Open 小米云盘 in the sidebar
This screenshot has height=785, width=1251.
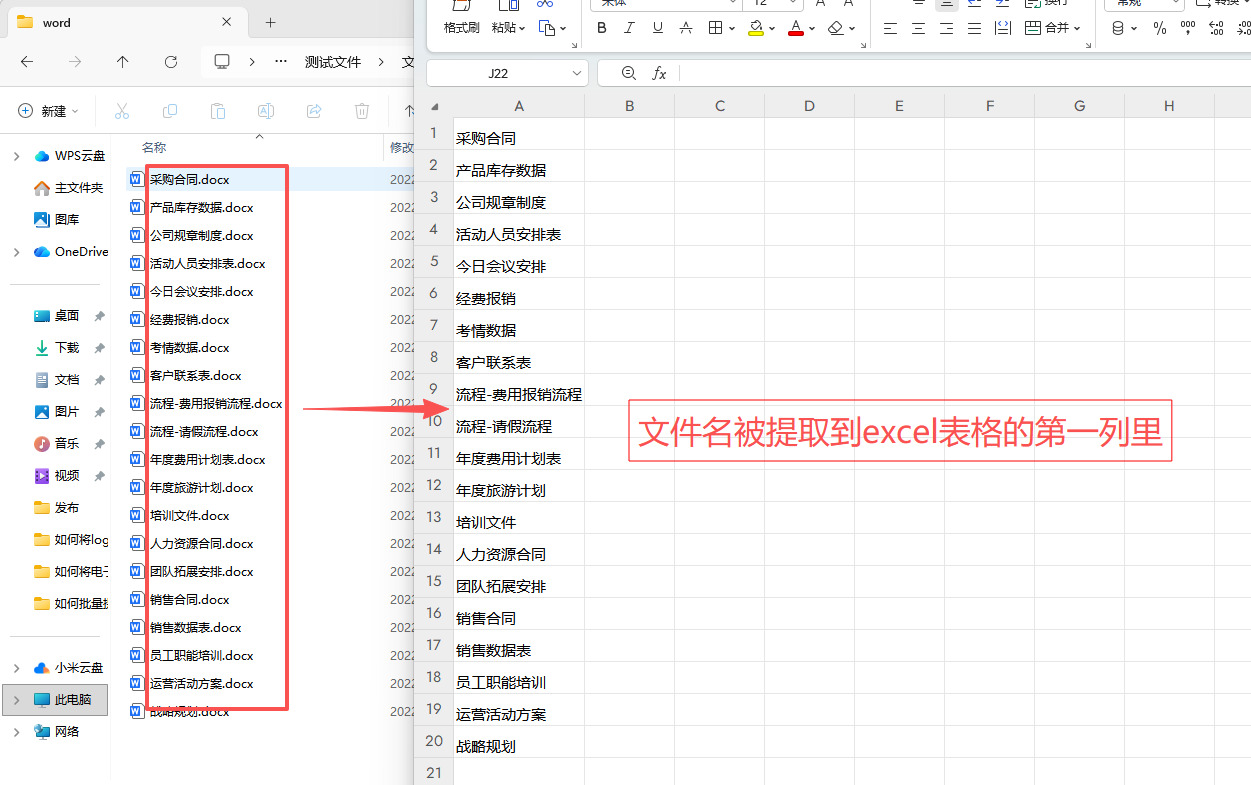pyautogui.click(x=68, y=668)
